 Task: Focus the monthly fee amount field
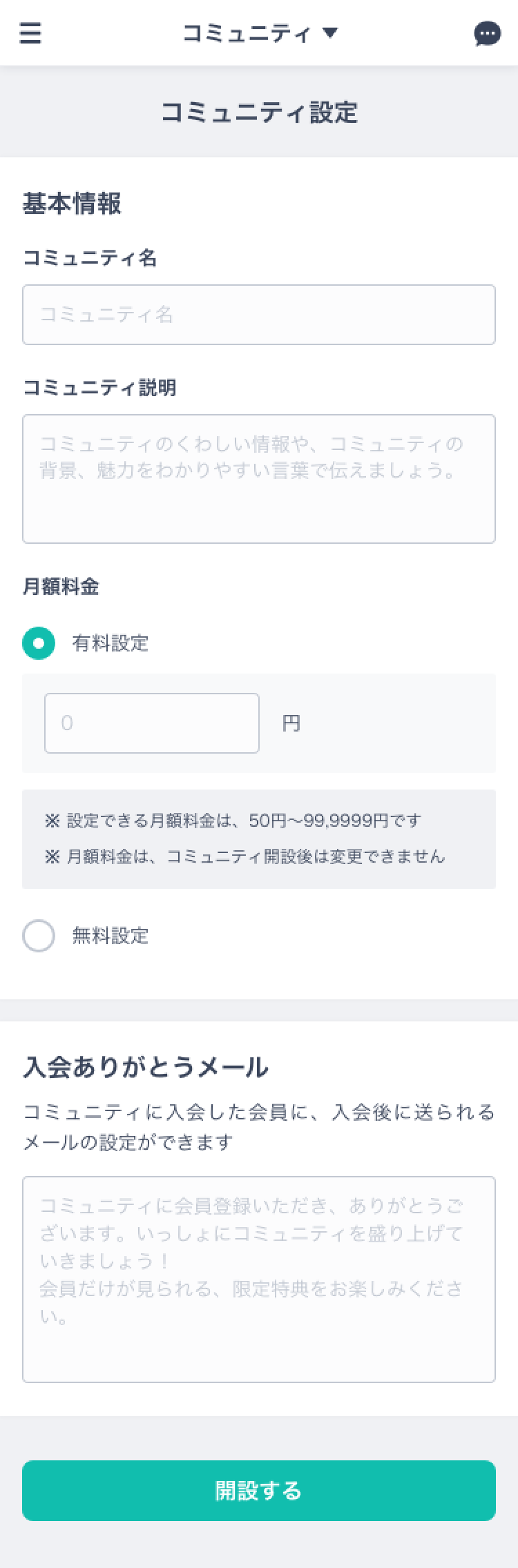click(x=152, y=723)
